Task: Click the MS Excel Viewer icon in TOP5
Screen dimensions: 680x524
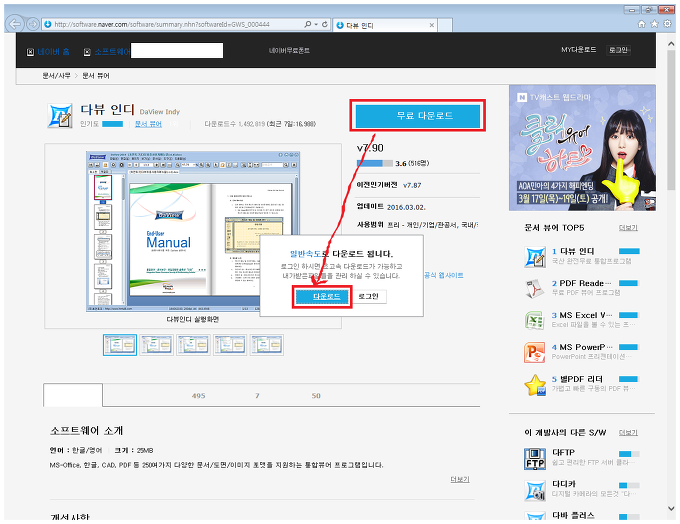Action: pyautogui.click(x=535, y=321)
